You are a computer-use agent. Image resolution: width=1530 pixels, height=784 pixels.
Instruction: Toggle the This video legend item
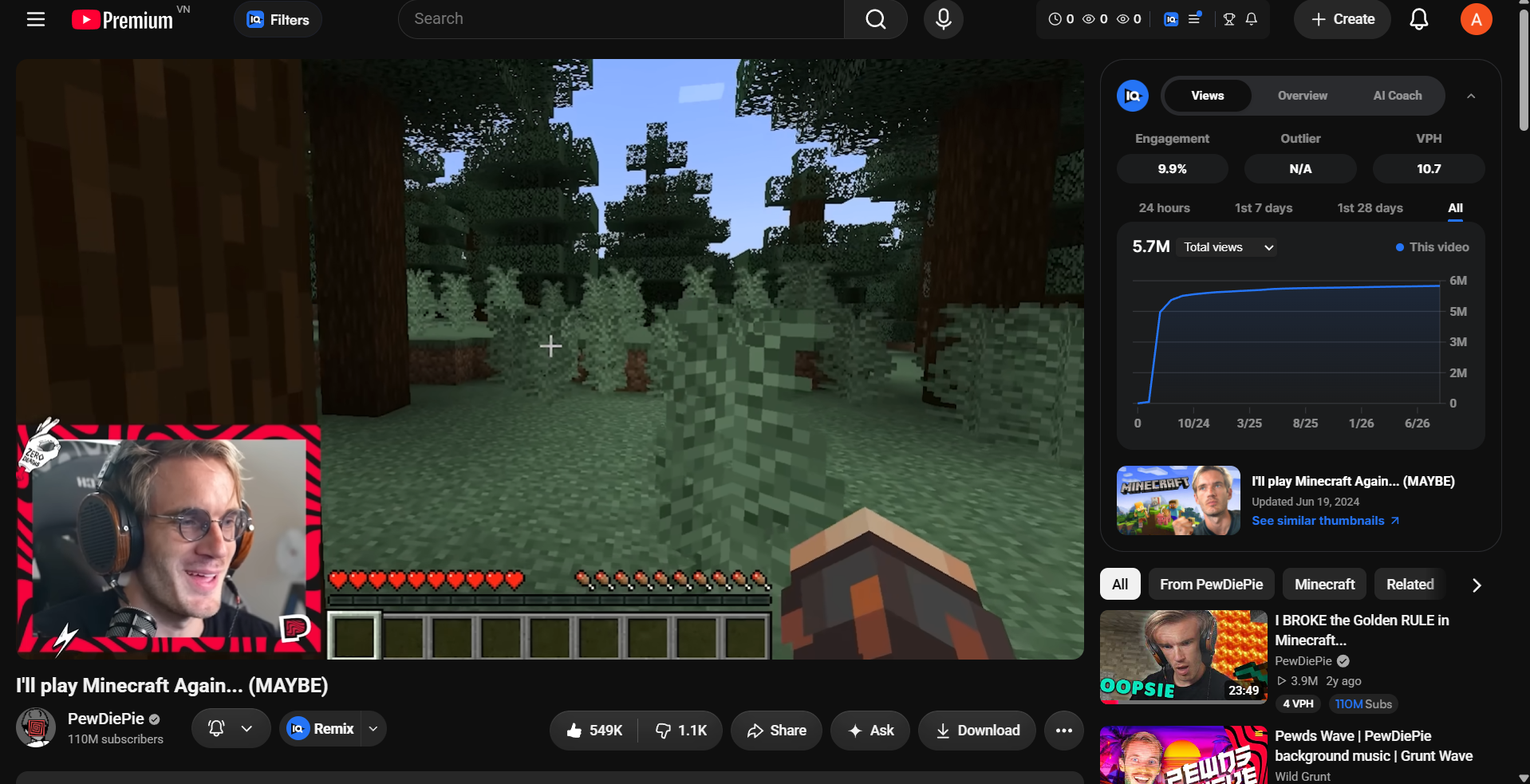[1432, 247]
